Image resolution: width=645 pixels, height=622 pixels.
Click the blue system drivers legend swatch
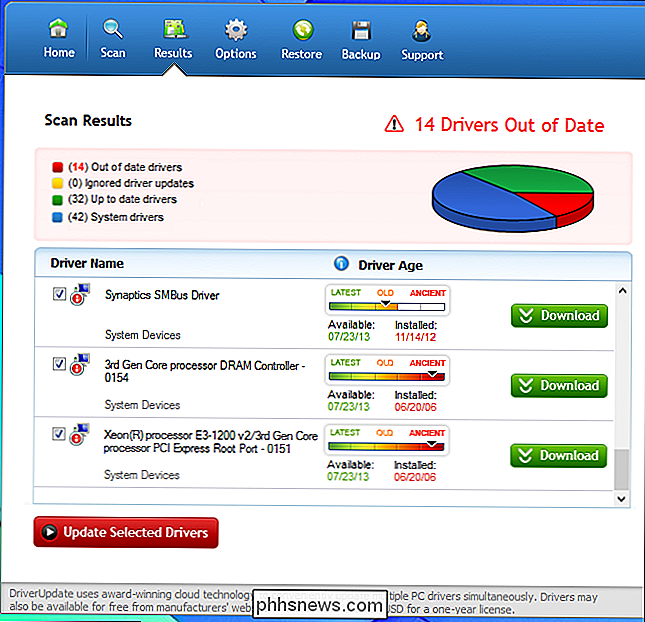tap(57, 217)
